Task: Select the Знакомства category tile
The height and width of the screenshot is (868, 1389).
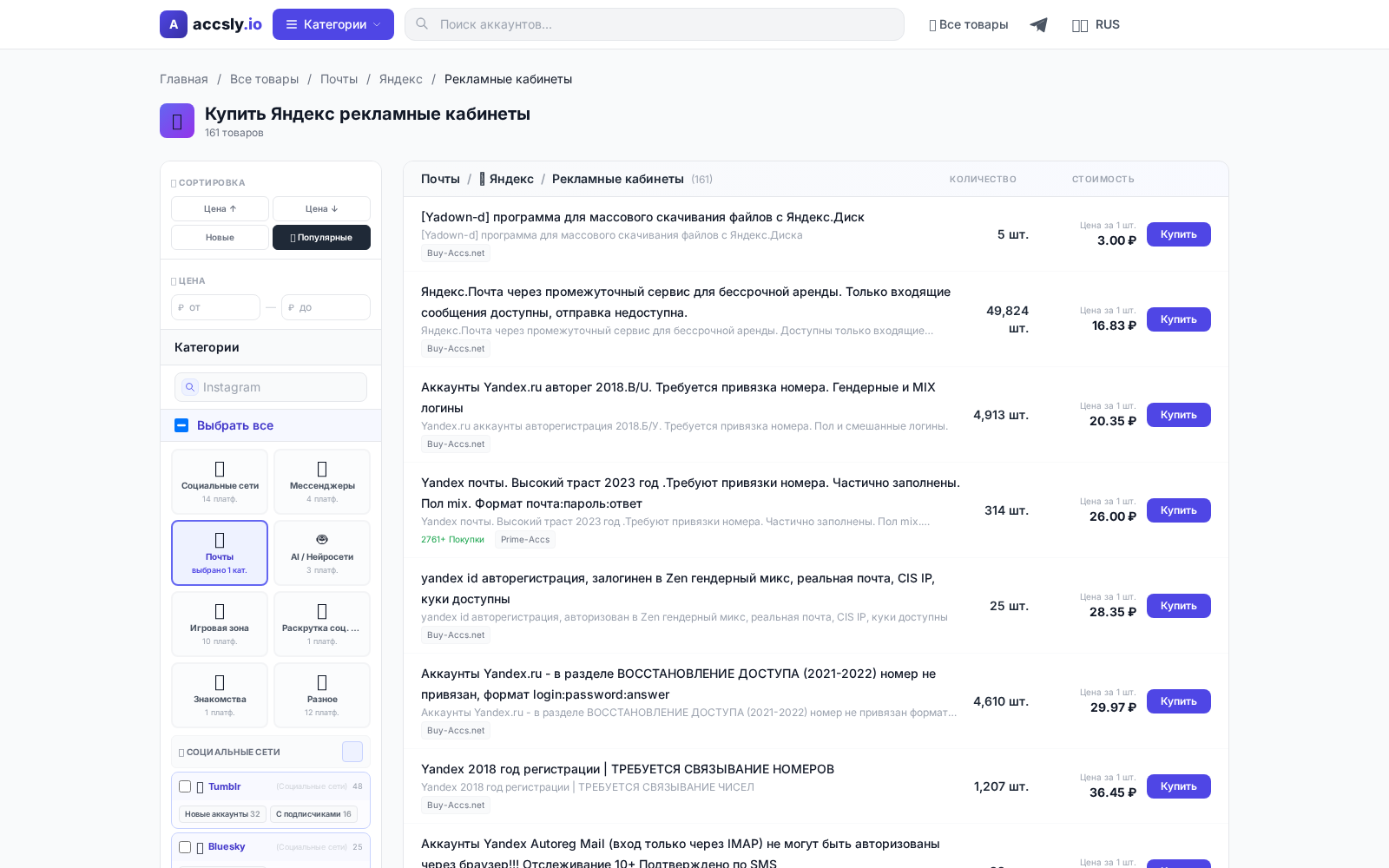Action: 220,695
